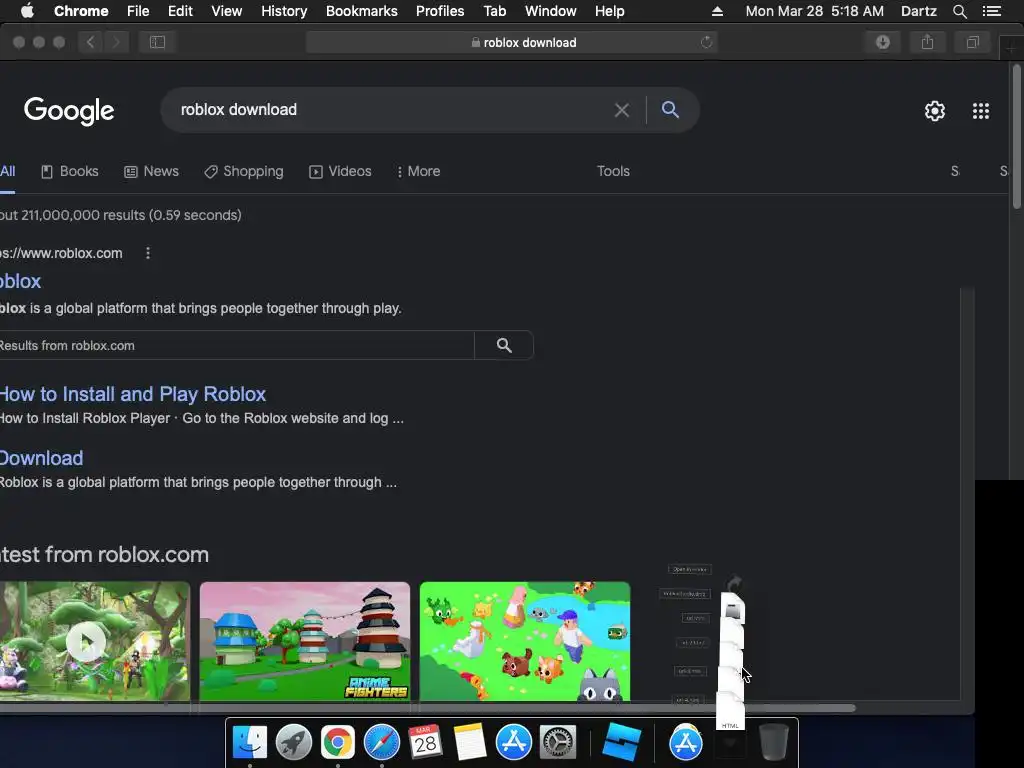Click the horizontal scrollbar at window bottom
The height and width of the screenshot is (768, 1024).
coord(428,707)
